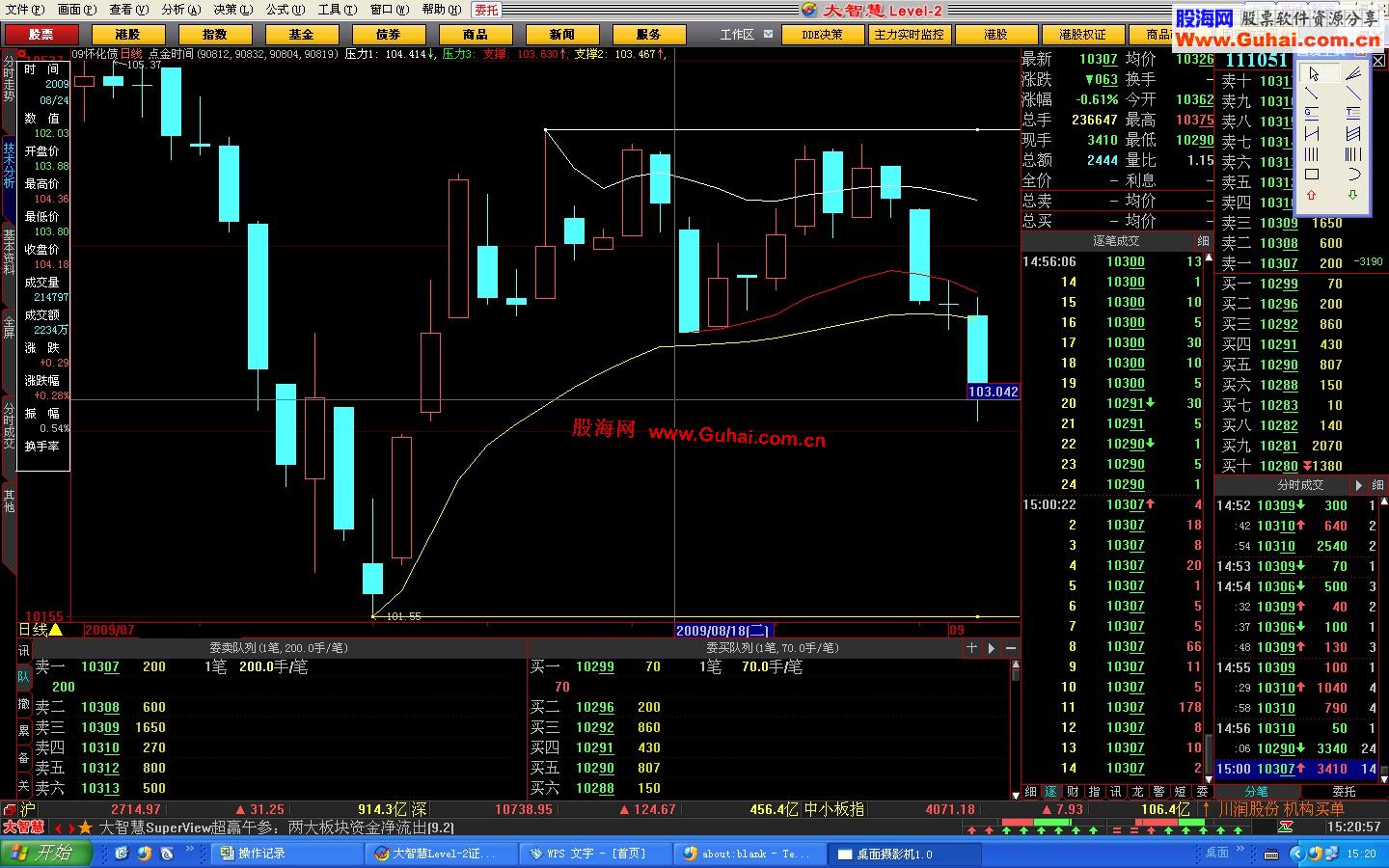Screen dimensions: 1389x868
Task: Open the 文件 menu
Action: coord(24,10)
